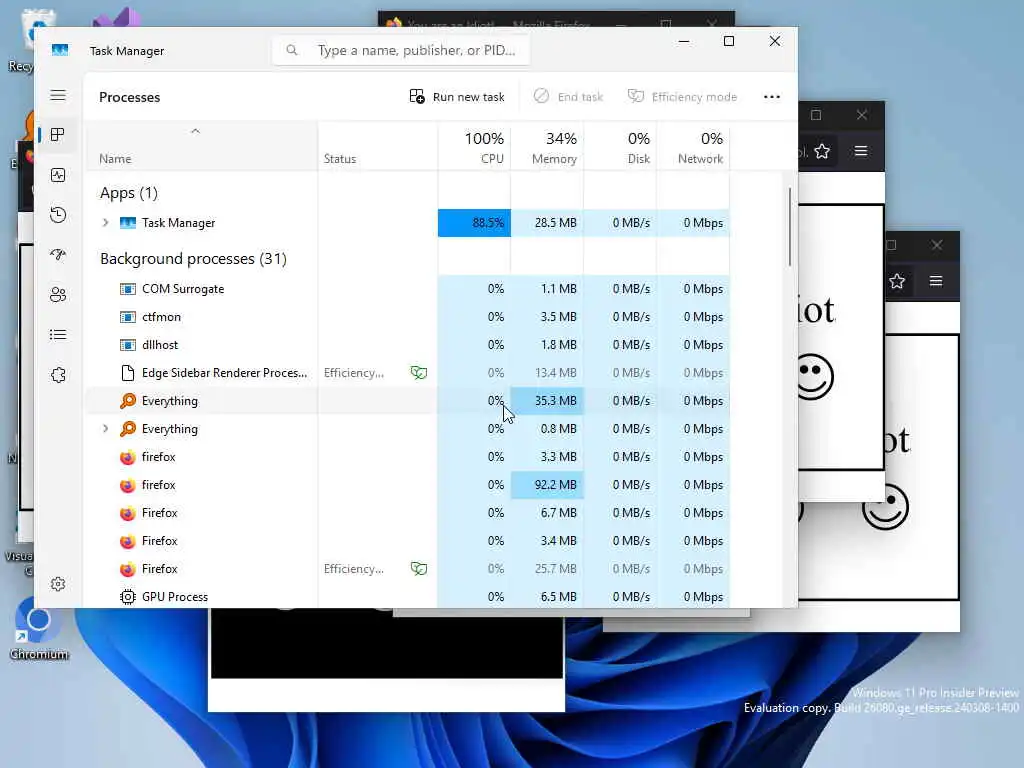Select the dllhost process name

(x=160, y=345)
